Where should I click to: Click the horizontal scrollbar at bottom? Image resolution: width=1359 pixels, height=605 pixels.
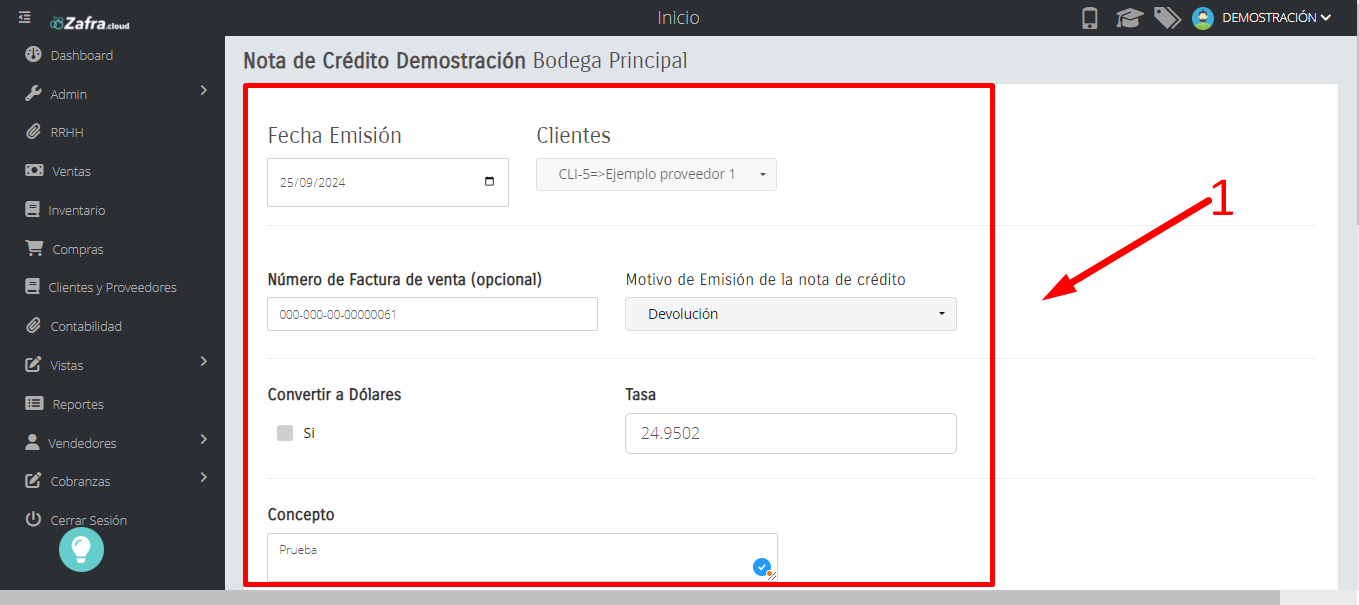pos(640,597)
